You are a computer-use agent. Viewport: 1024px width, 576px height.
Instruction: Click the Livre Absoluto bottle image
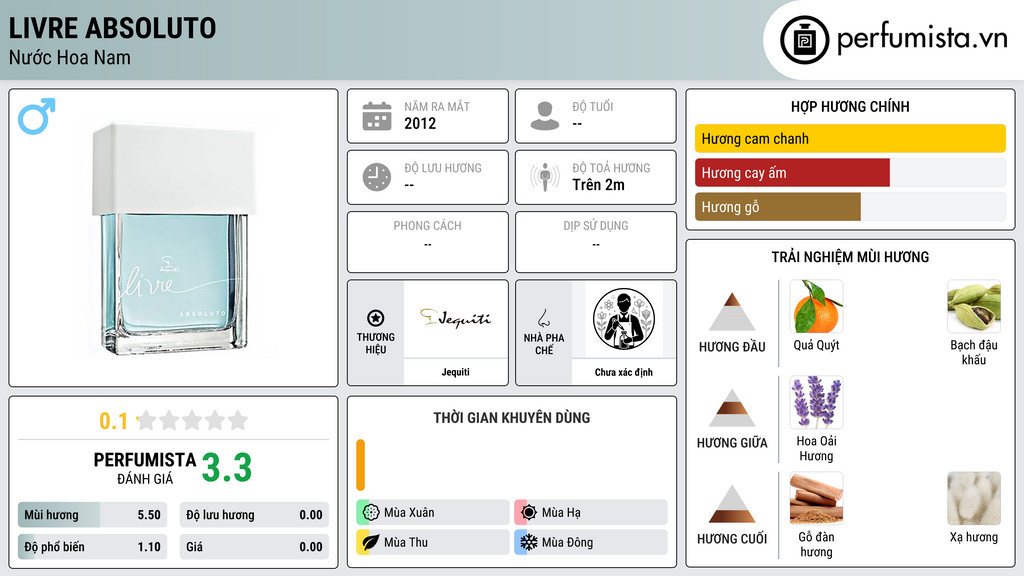click(173, 239)
